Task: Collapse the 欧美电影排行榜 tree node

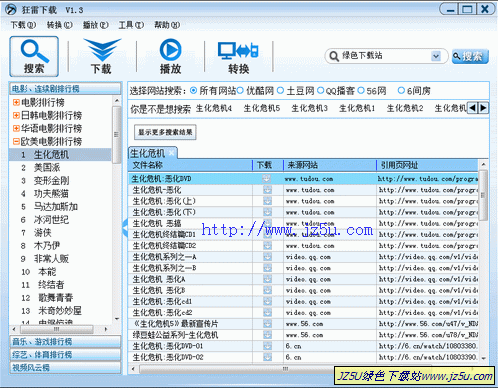Action: click(x=16, y=141)
